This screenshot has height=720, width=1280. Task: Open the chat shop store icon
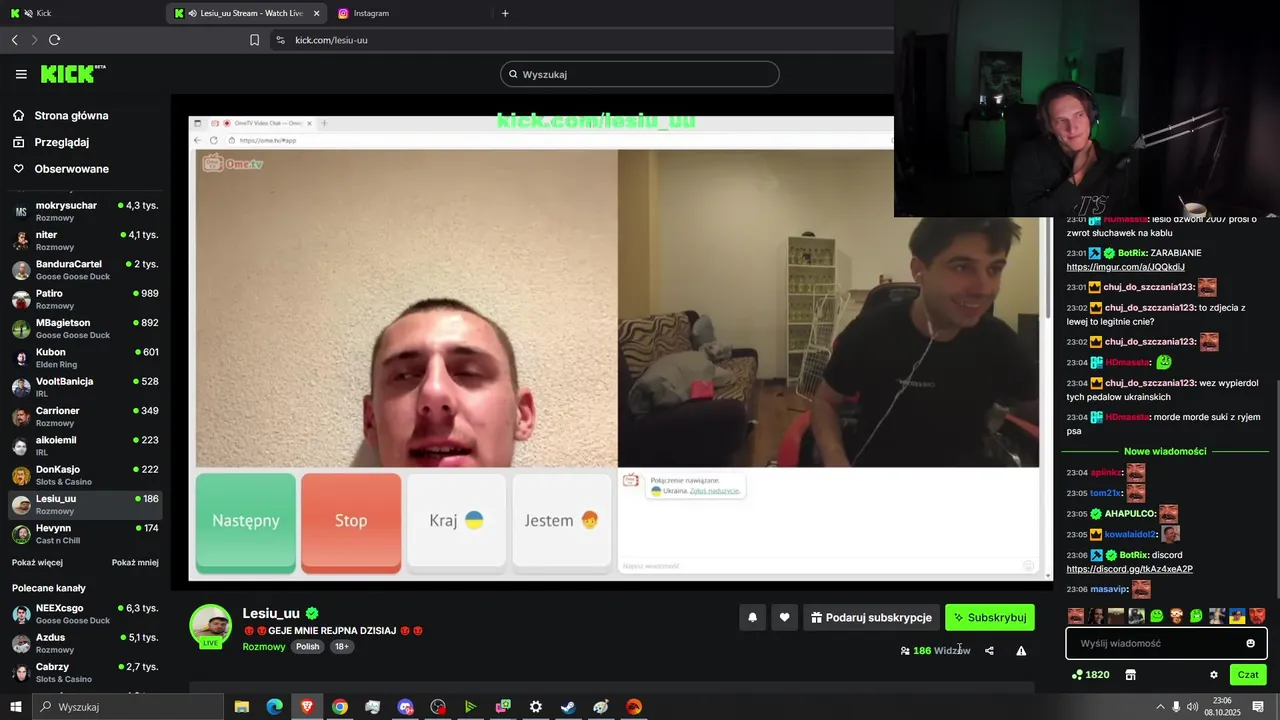pyautogui.click(x=1131, y=675)
